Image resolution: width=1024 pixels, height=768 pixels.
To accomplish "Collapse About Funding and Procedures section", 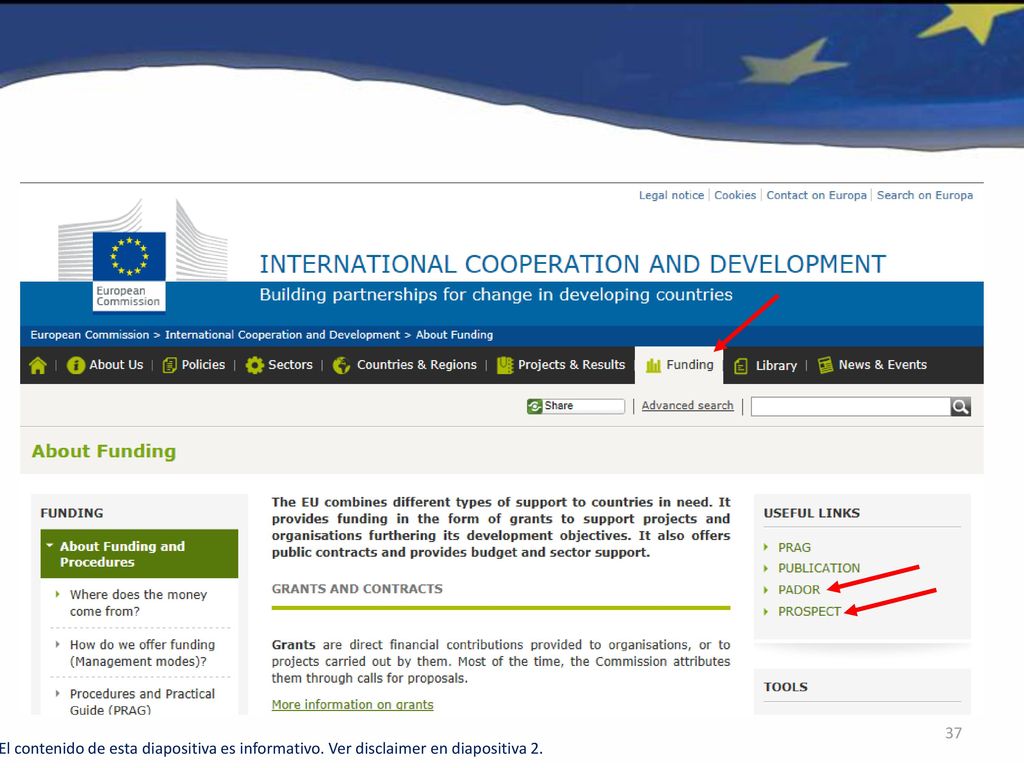I will click(139, 554).
